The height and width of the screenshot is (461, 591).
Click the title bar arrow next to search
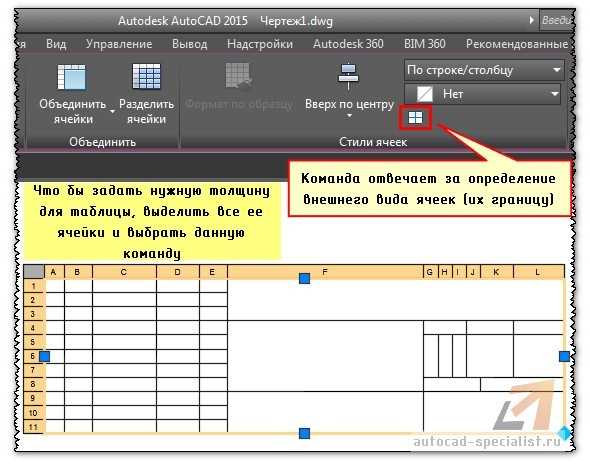coord(531,20)
